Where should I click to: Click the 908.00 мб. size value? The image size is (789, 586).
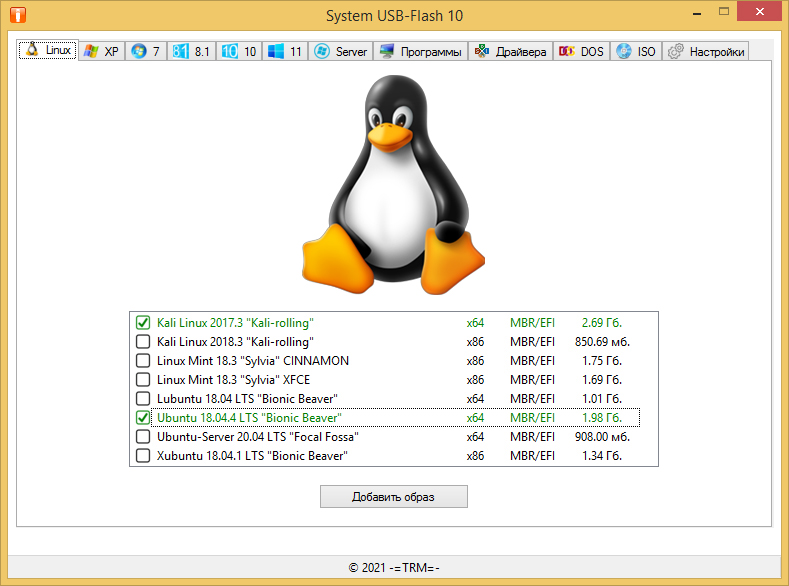[x=602, y=437]
